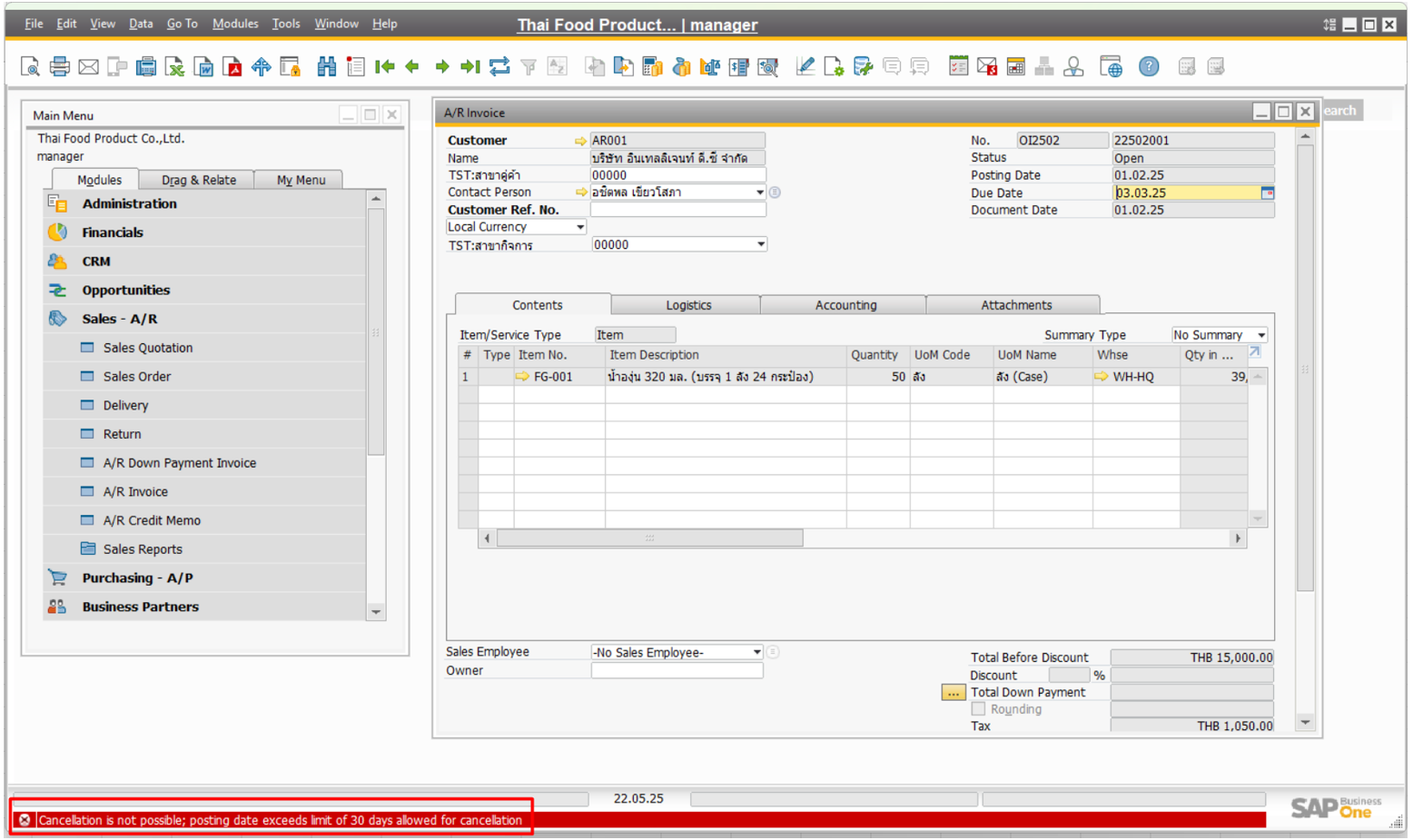Open Sales Reports folder
The height and width of the screenshot is (840, 1413).
143,549
